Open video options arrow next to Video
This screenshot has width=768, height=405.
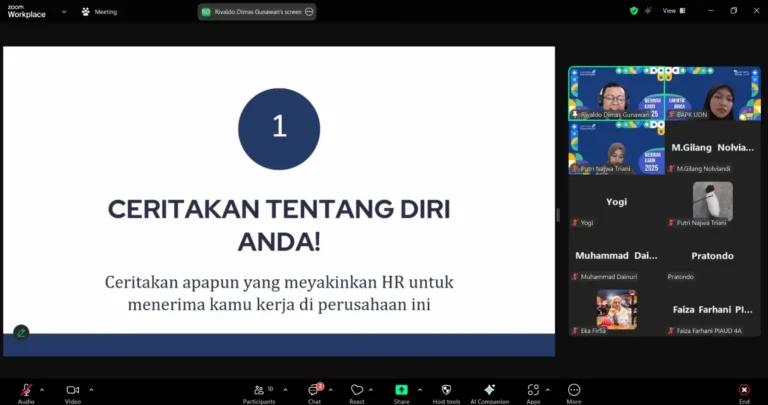point(91,390)
